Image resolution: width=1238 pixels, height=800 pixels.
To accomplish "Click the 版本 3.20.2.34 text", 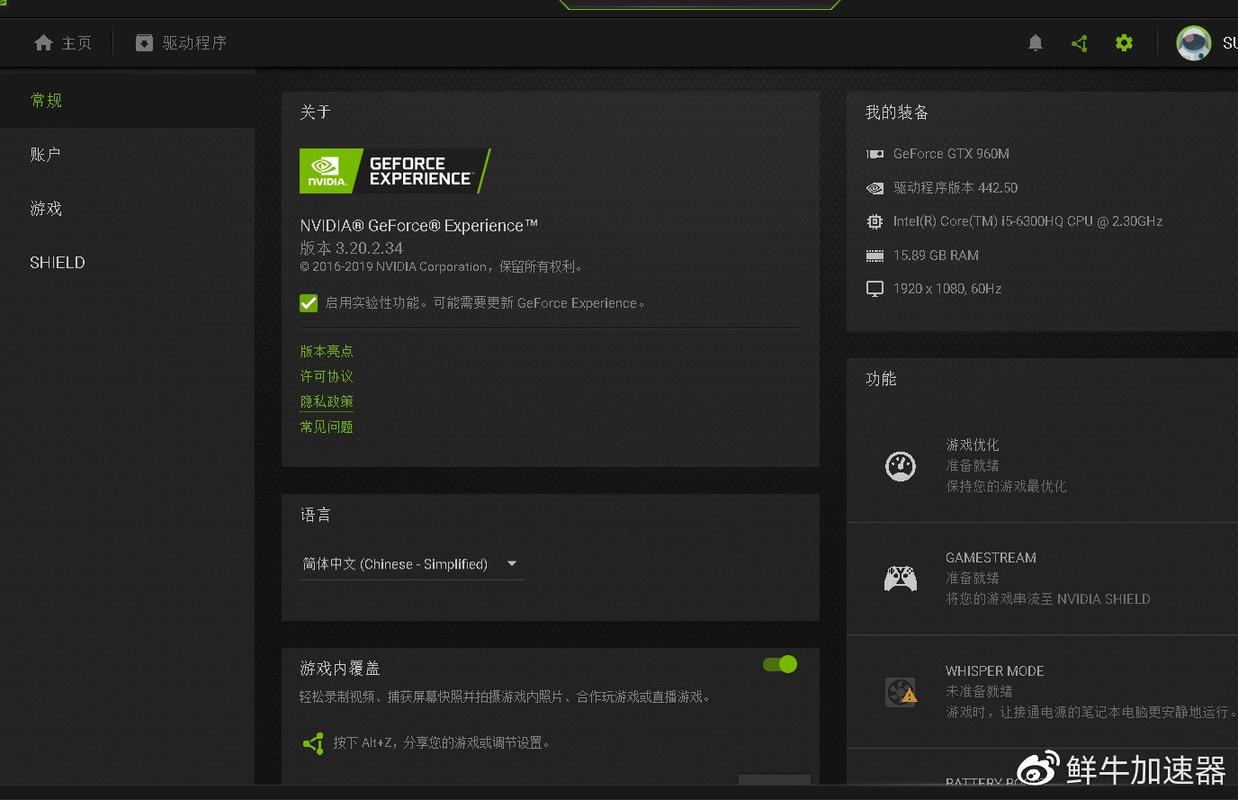I will point(352,248).
